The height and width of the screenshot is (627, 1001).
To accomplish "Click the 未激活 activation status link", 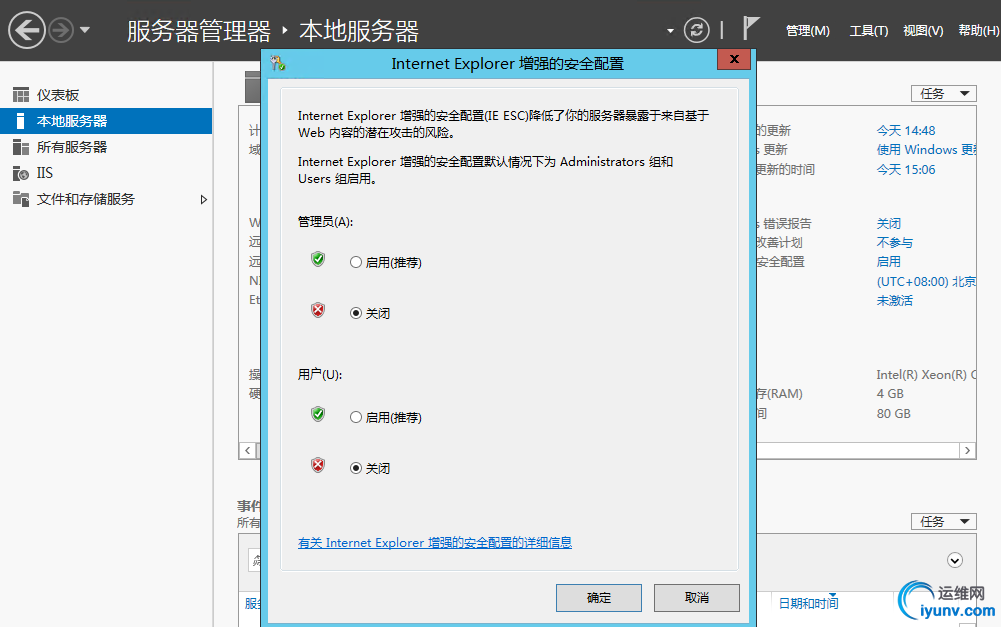I will [895, 301].
